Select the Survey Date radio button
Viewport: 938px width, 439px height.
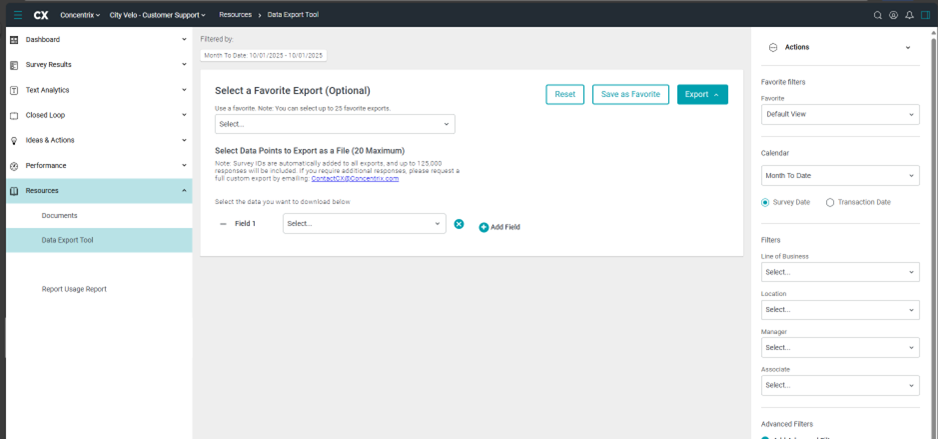coord(766,202)
